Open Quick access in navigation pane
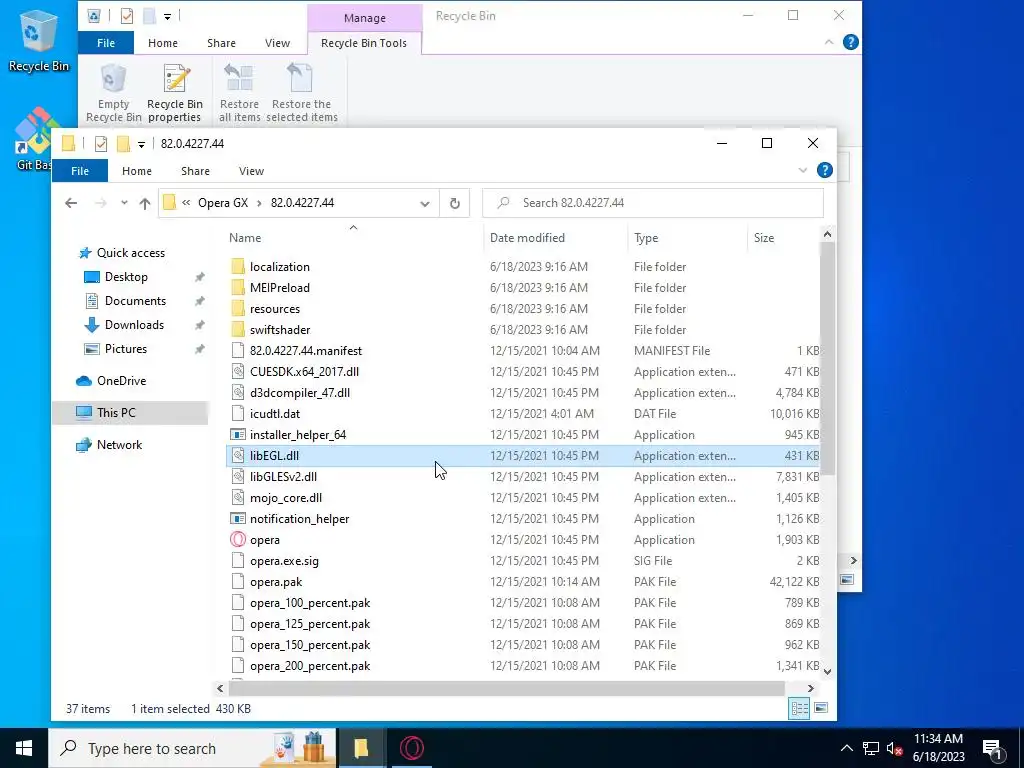 (x=131, y=253)
